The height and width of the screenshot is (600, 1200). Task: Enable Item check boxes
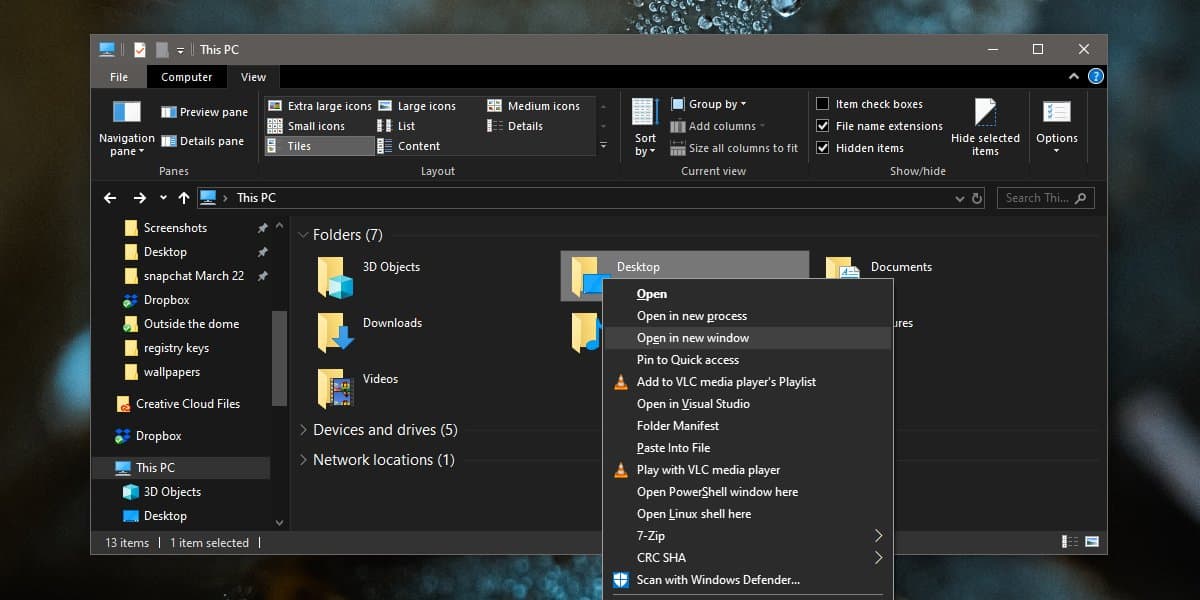[x=824, y=103]
